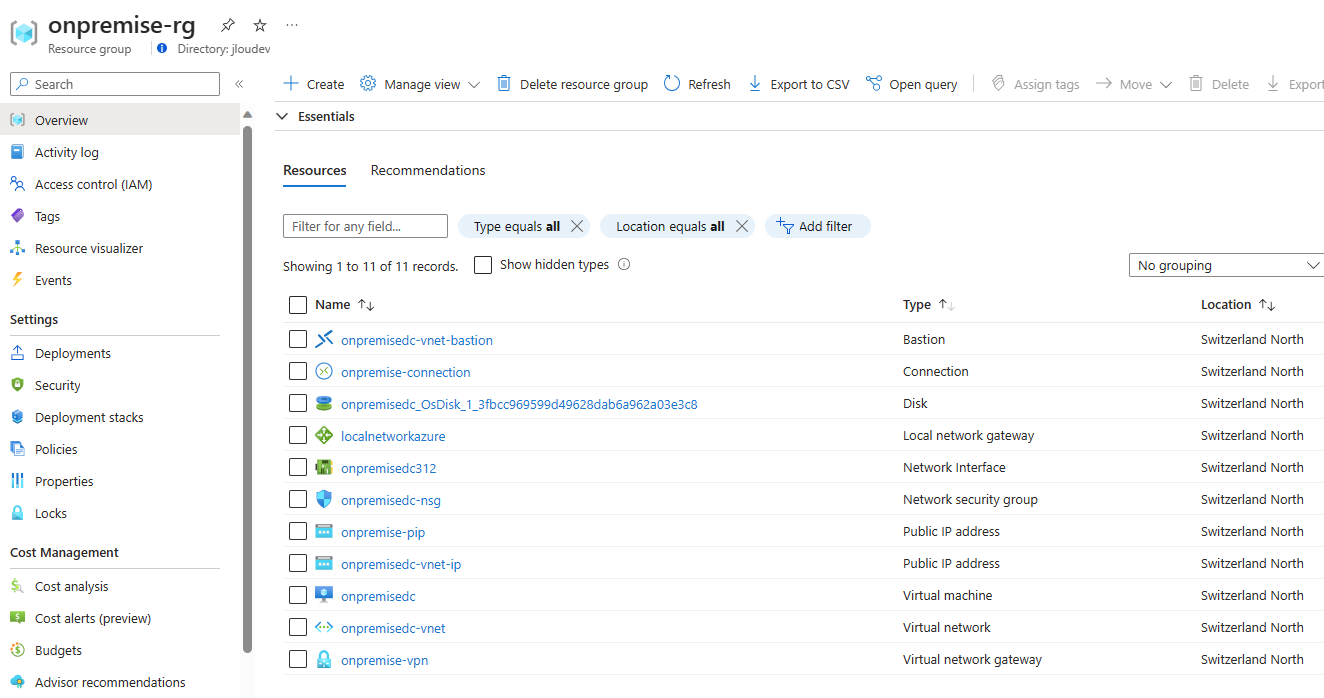Viewport: 1324px width, 698px height.
Task: Pin the onpremise-rg resource group
Action: 228,25
